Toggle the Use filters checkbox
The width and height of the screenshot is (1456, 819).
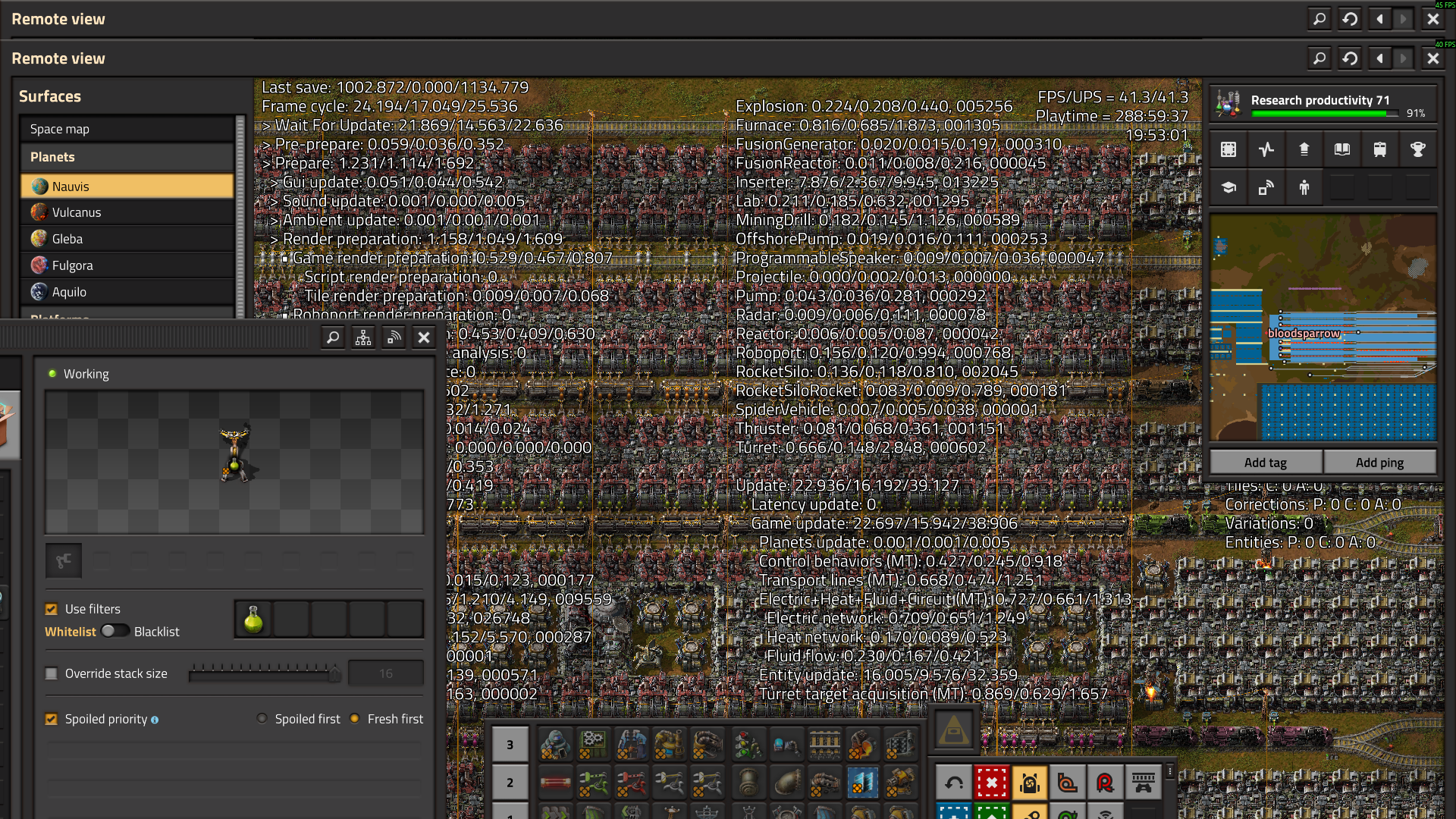[x=52, y=609]
